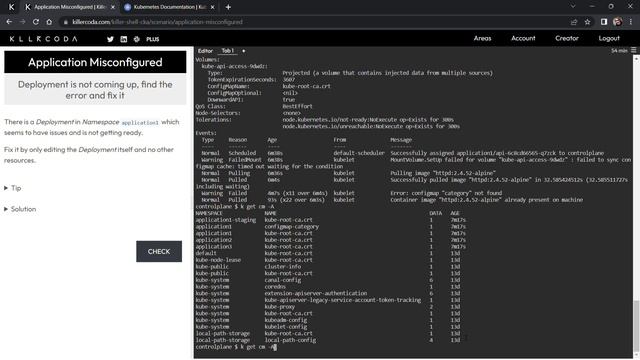Open the Discord icon next to PLUS
Image resolution: width=640 pixels, height=360 pixels.
point(137,39)
